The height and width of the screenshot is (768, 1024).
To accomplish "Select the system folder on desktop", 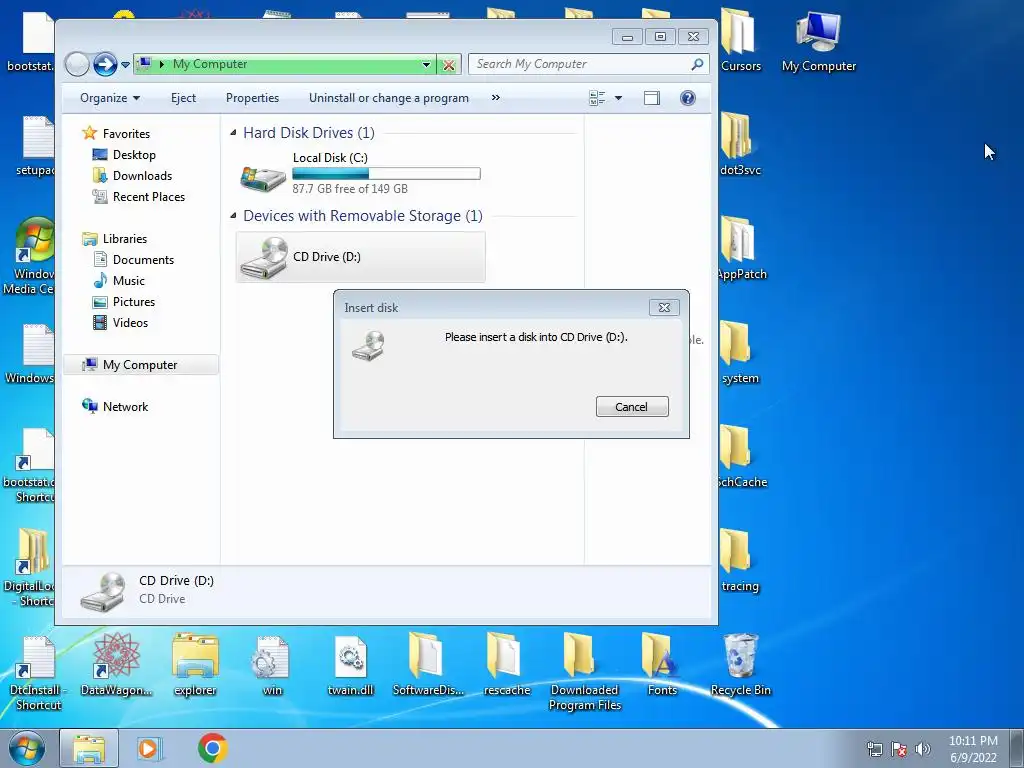I will pos(740,351).
